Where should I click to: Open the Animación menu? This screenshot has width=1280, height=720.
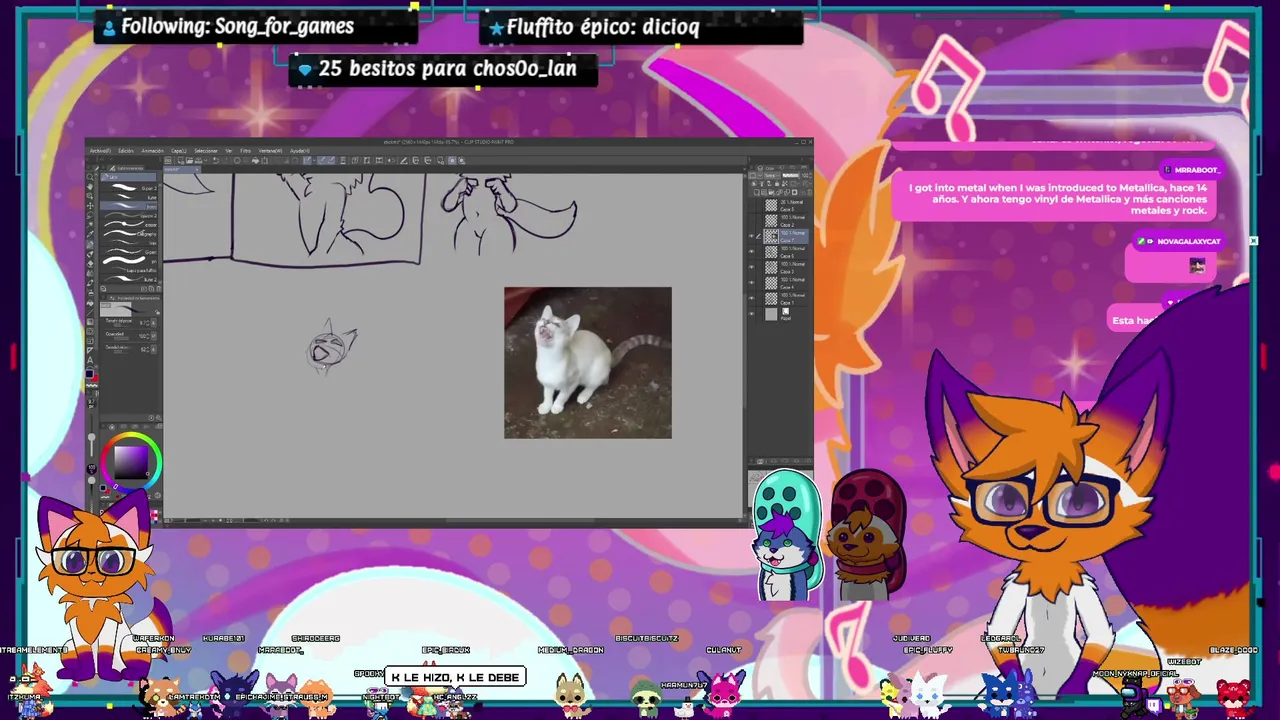(152, 151)
